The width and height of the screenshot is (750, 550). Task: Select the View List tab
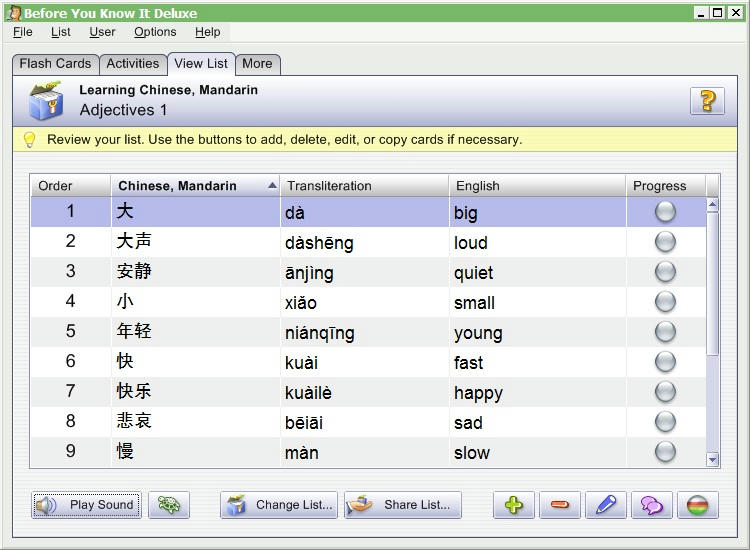click(x=201, y=64)
